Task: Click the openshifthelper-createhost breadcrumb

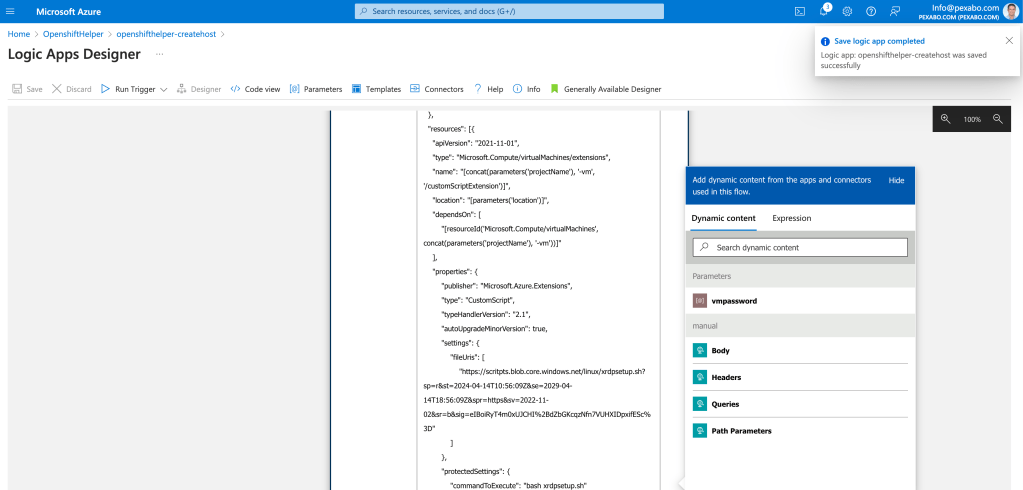Action: tap(166, 34)
